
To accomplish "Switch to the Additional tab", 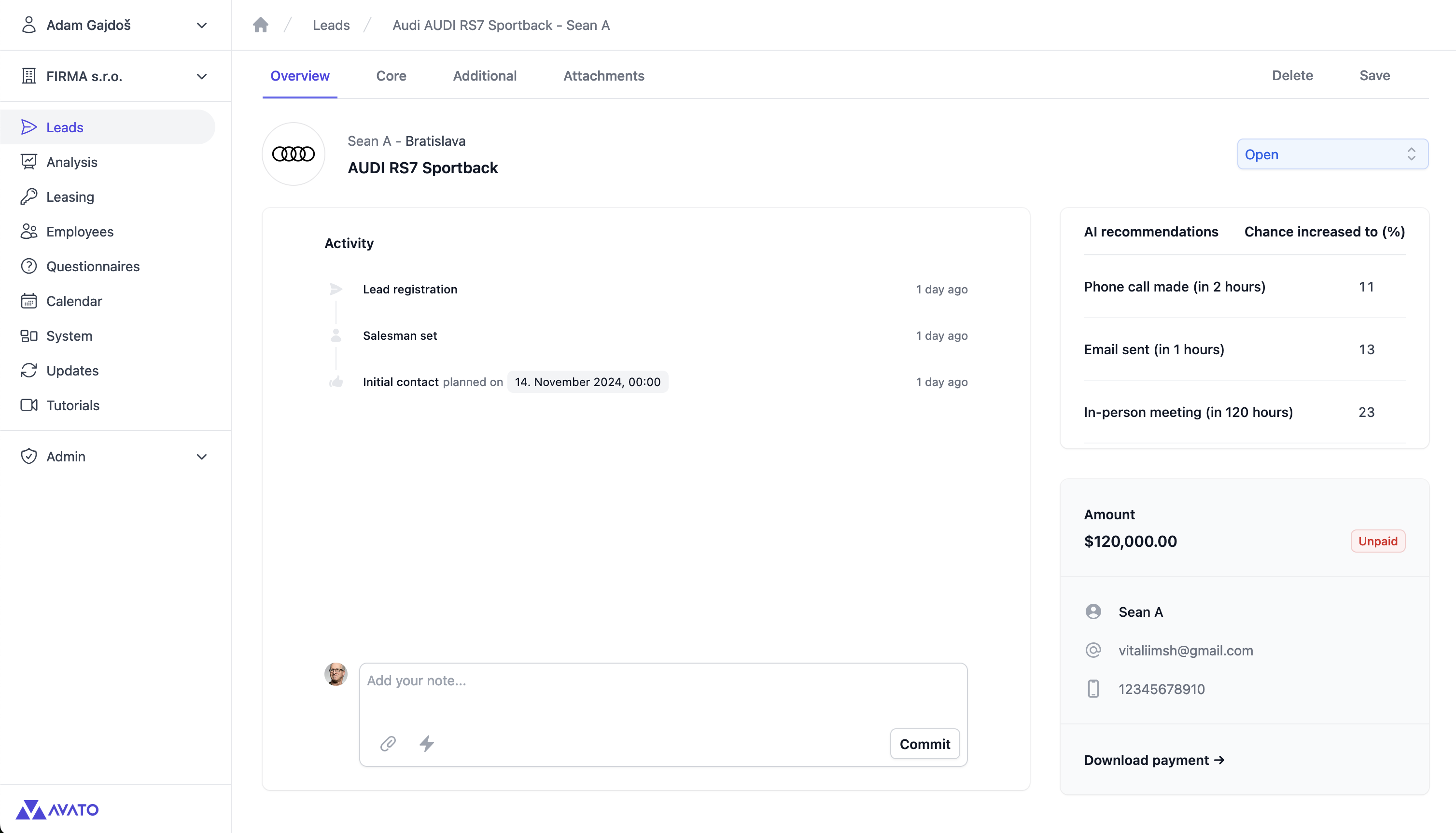I will [x=485, y=75].
